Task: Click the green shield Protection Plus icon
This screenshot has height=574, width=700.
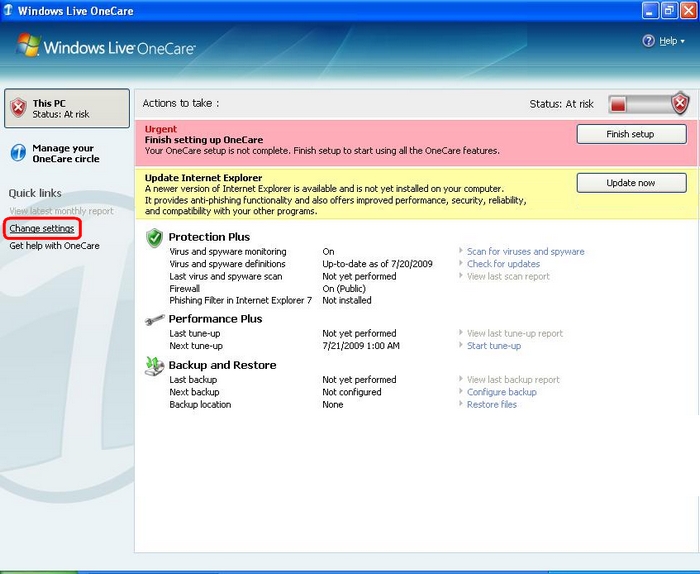Action: click(x=154, y=238)
